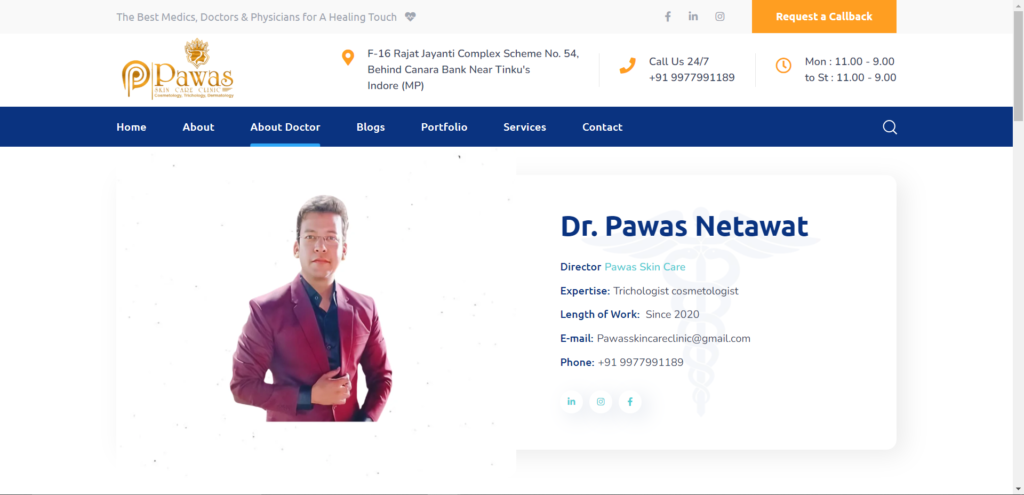
Task: Click the orange location pin icon
Action: tap(348, 57)
